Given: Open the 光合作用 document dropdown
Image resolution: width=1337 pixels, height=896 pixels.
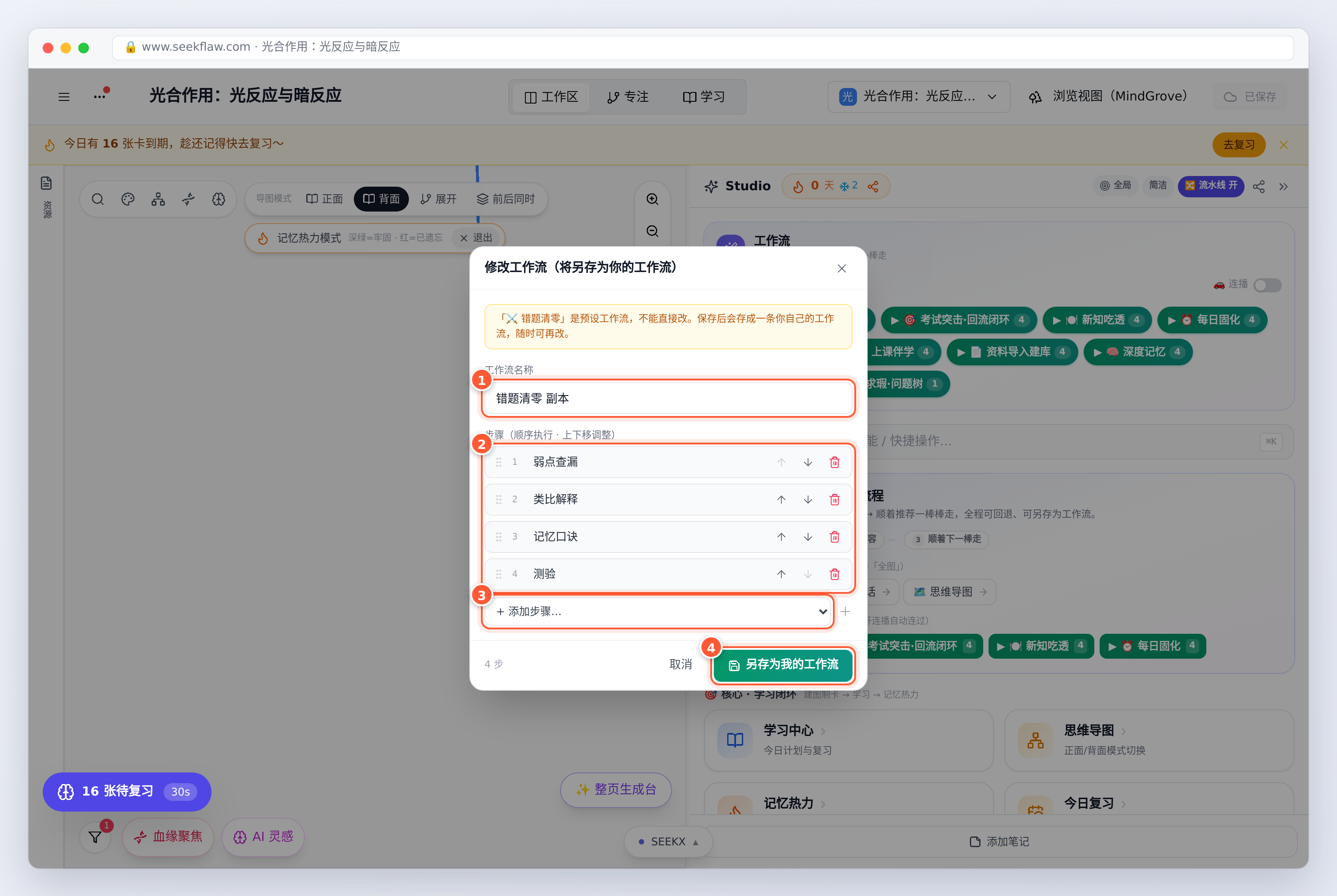Looking at the screenshot, I should [919, 96].
